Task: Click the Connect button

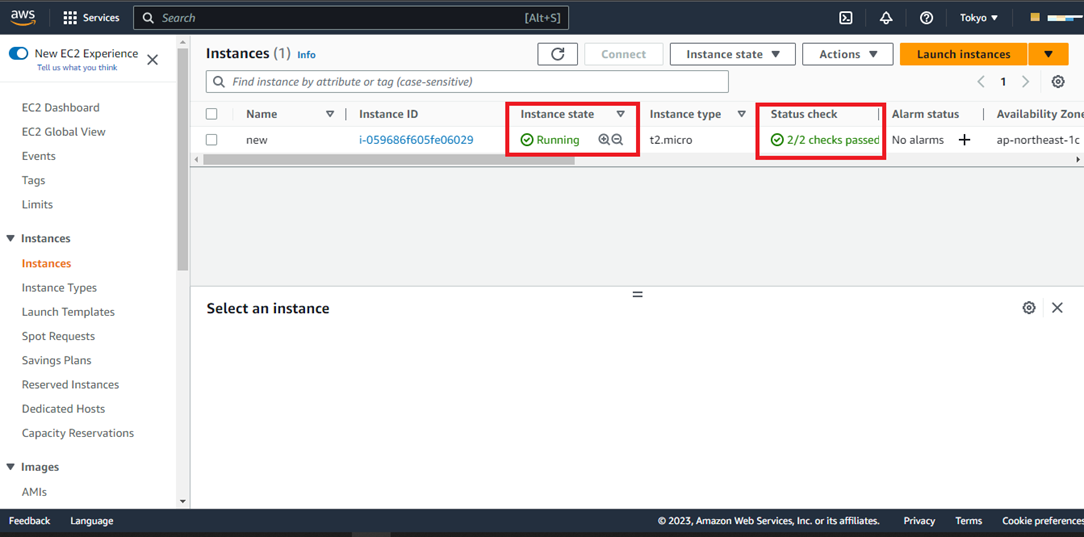Action: [624, 54]
